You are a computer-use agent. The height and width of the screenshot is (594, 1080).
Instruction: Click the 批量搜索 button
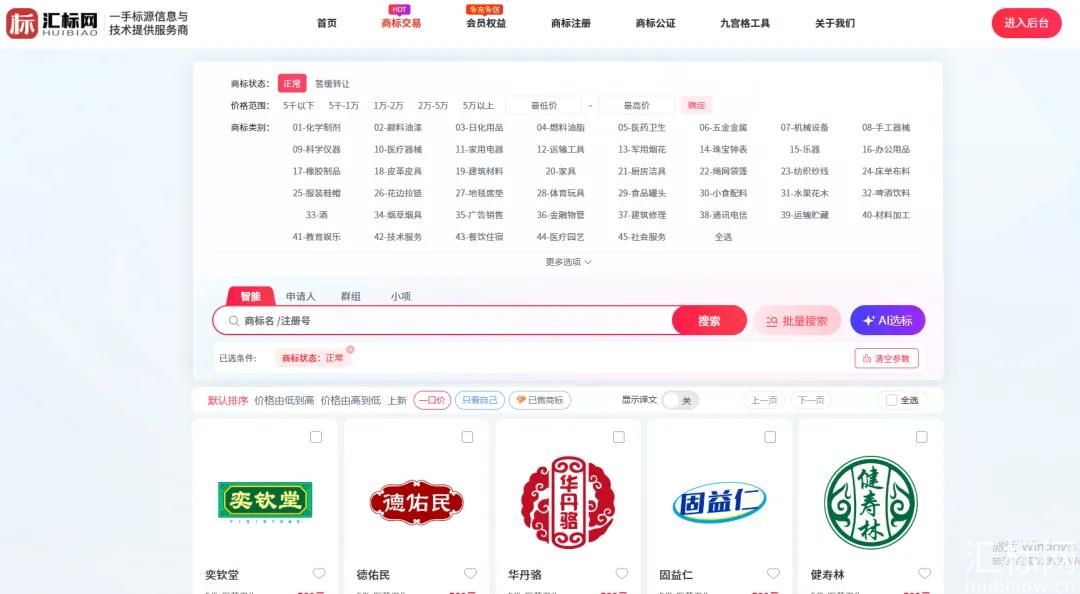click(x=797, y=320)
